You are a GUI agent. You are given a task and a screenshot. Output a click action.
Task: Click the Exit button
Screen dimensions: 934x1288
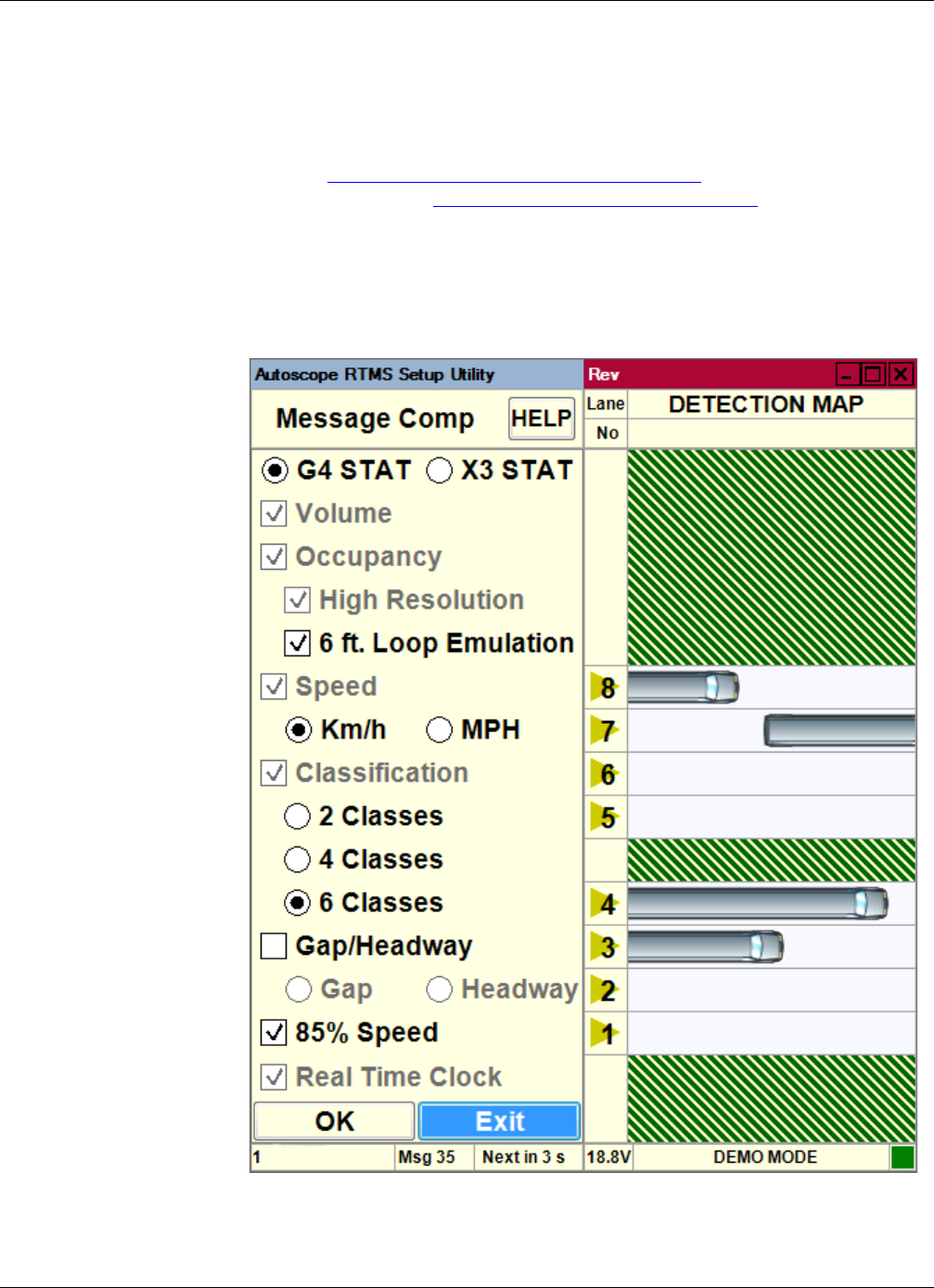(500, 1121)
